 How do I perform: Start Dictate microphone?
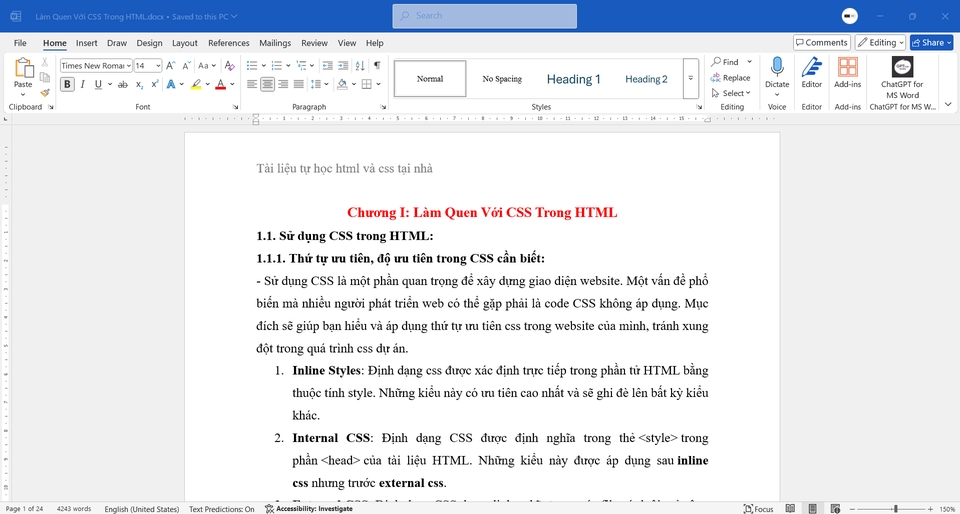(777, 67)
